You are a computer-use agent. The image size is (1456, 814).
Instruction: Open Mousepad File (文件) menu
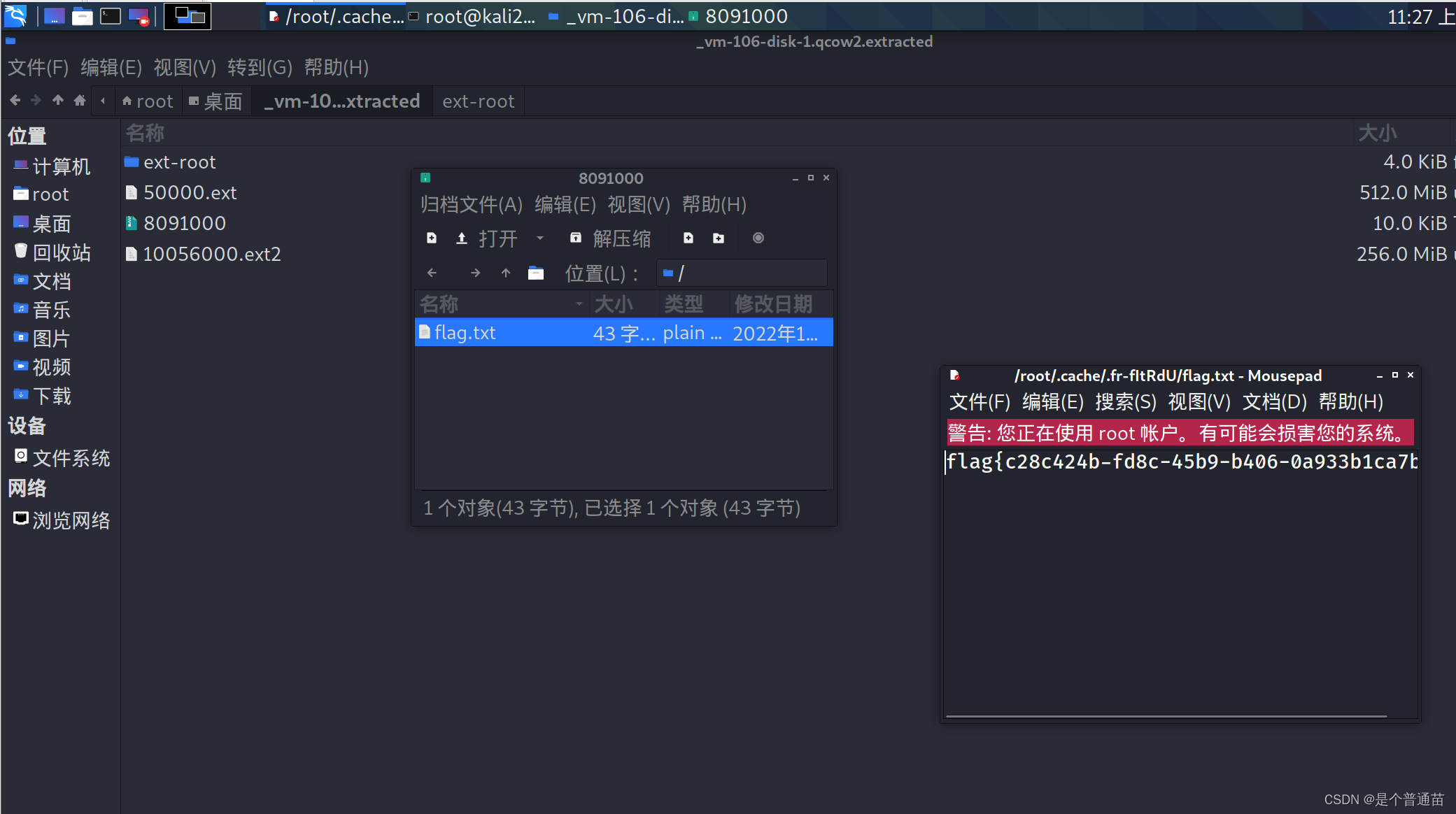tap(980, 402)
